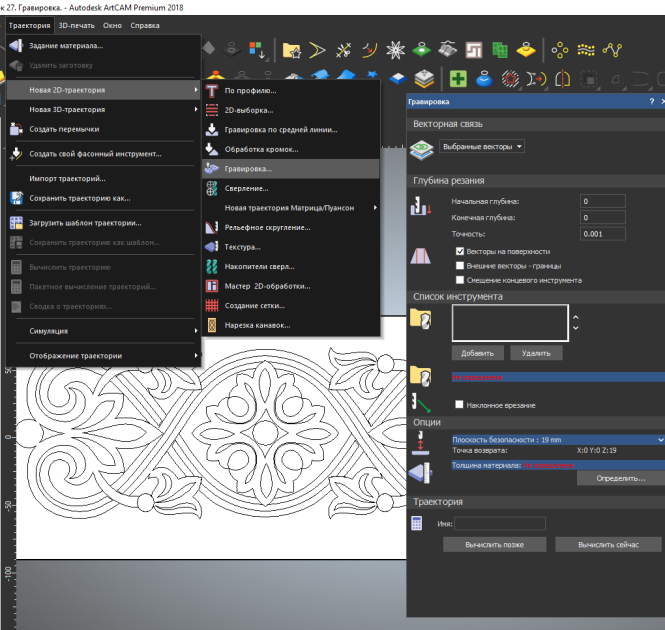
Task: Click the Вычислить сейчас button
Action: point(608,545)
